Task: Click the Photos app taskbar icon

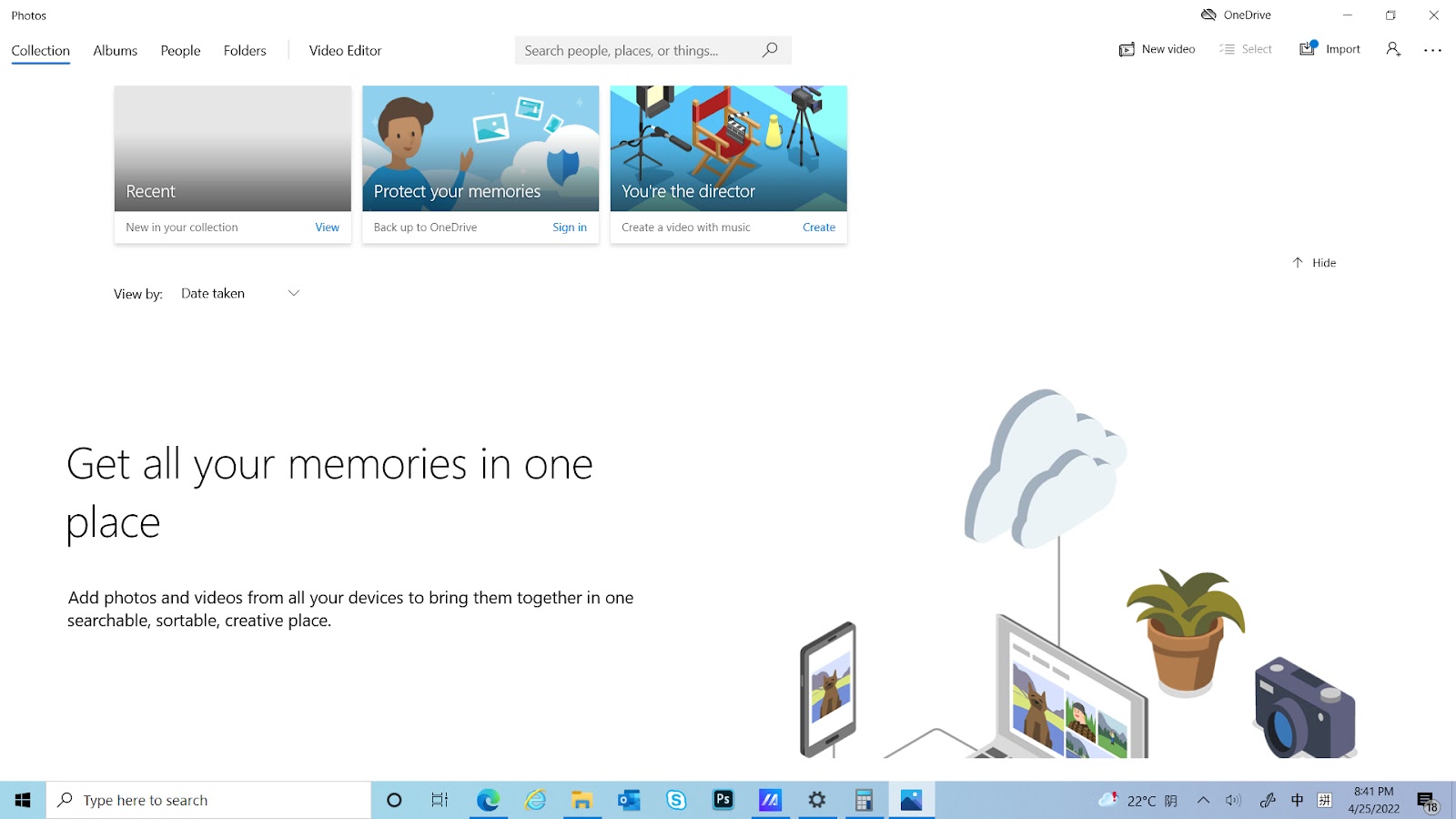Action: click(912, 800)
